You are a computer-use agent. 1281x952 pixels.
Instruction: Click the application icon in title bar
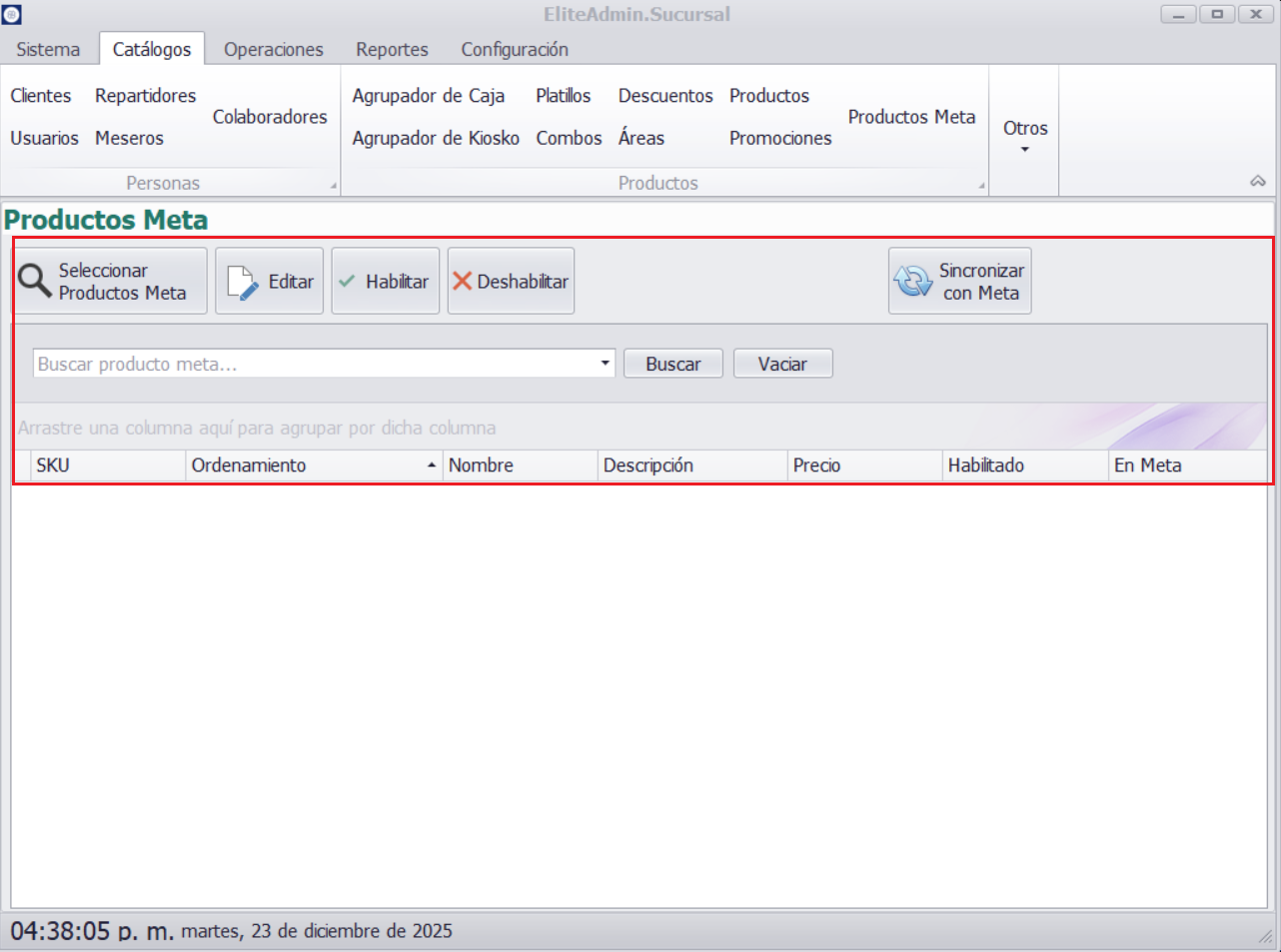point(12,14)
